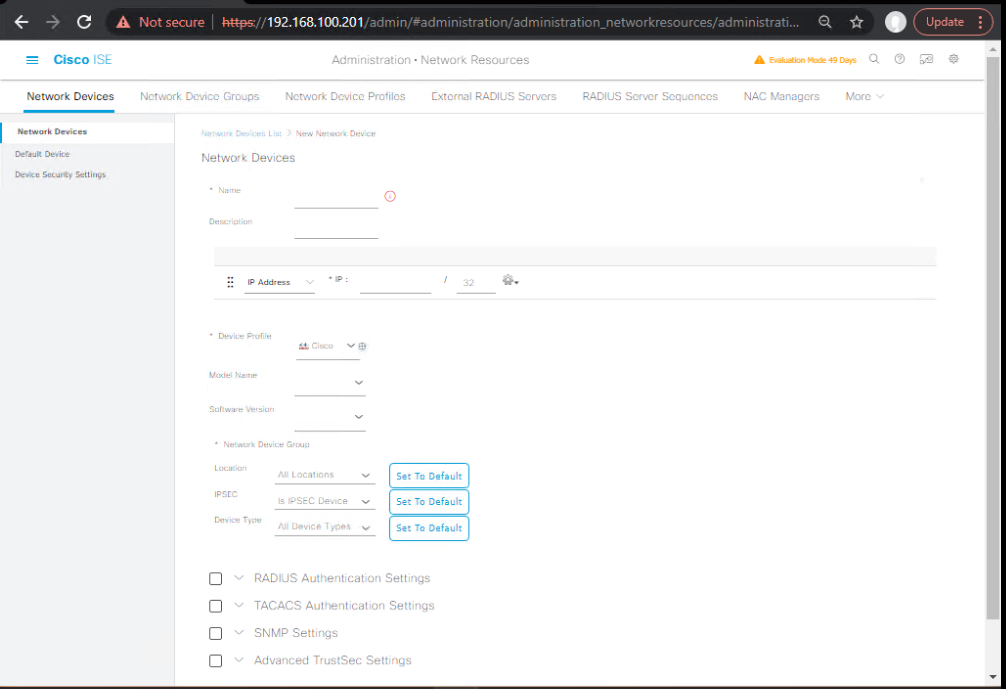Open the IP row gear actions menu

pyautogui.click(x=511, y=280)
